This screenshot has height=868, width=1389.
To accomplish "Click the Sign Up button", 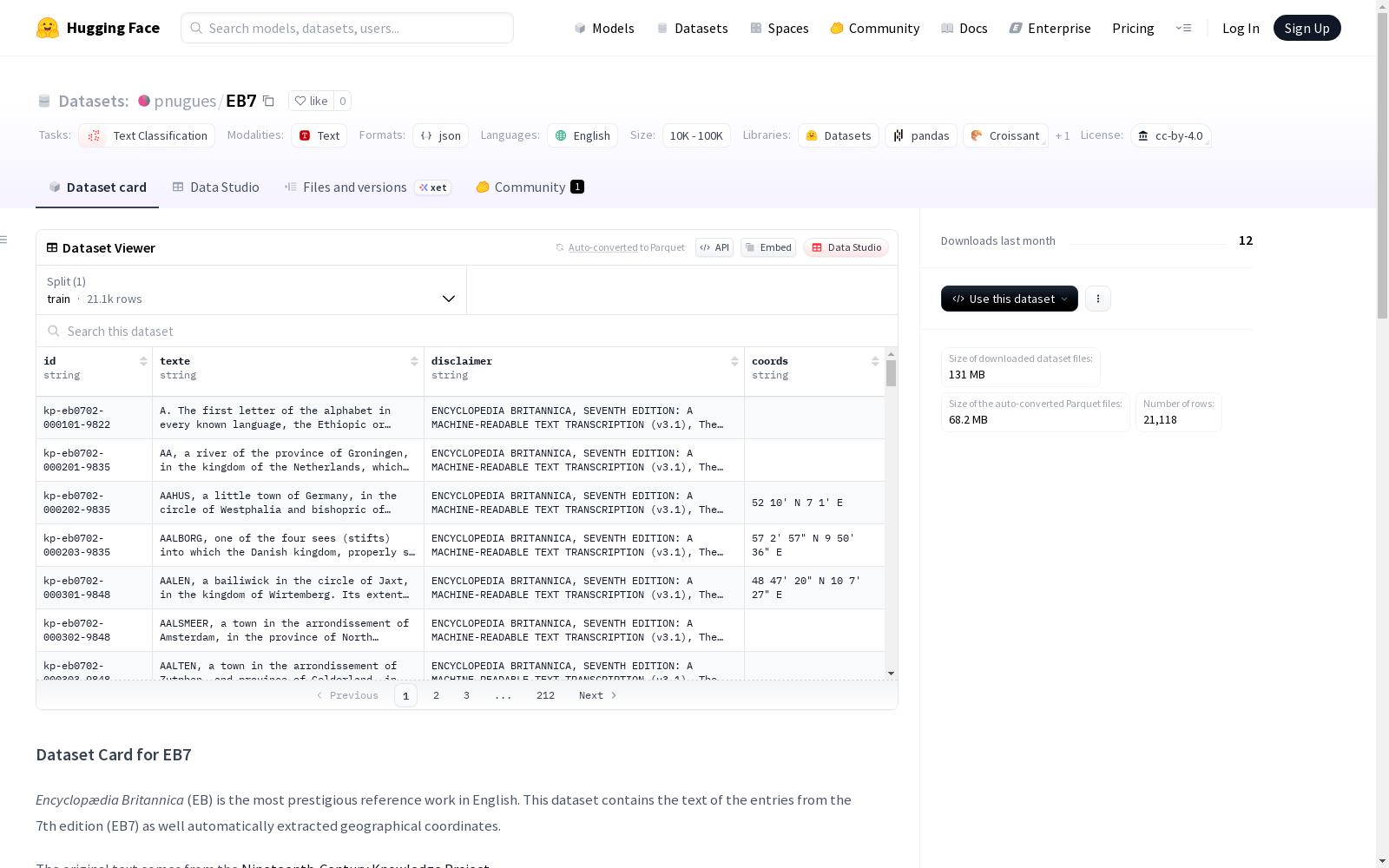I will [x=1307, y=28].
